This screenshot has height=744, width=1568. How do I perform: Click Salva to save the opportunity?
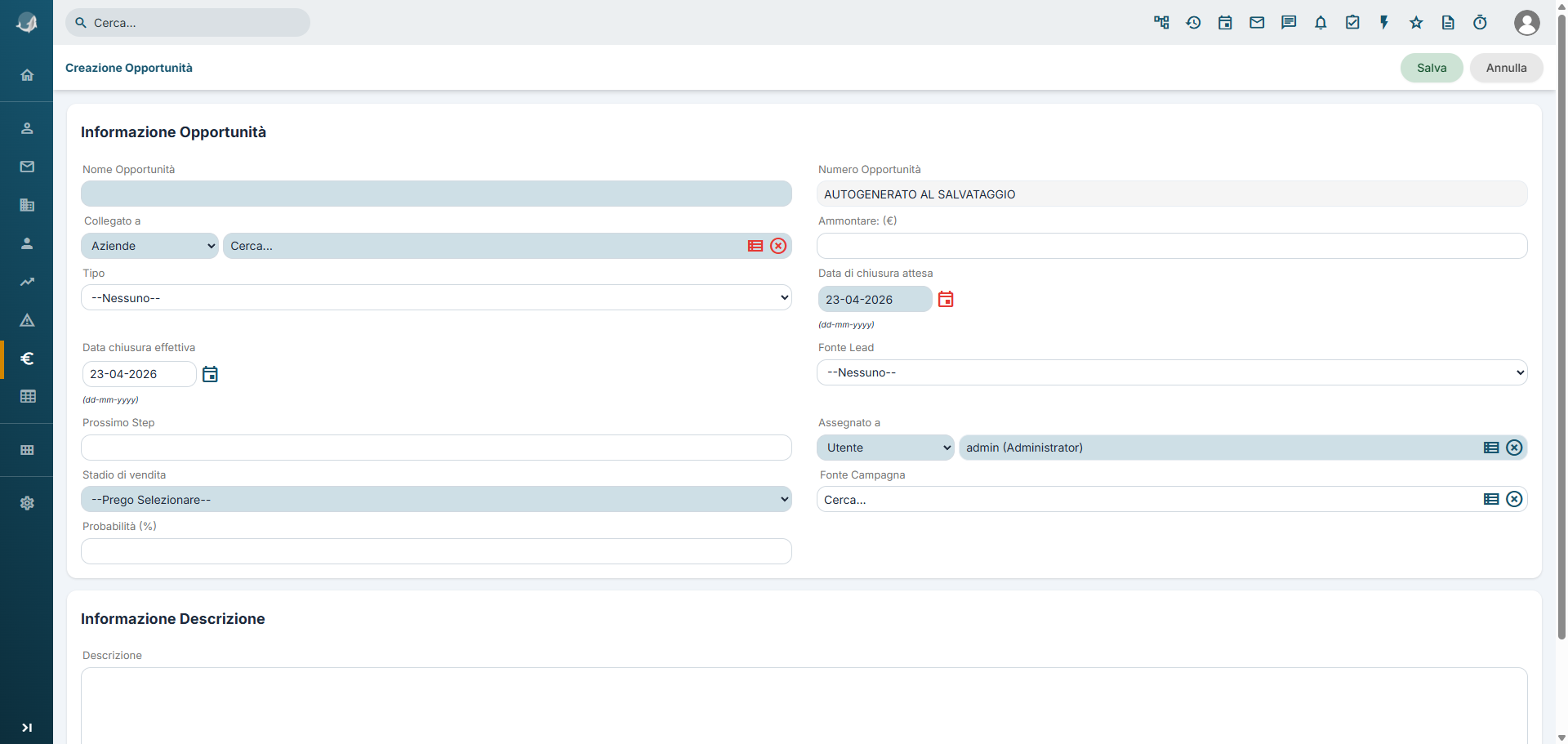tap(1432, 68)
